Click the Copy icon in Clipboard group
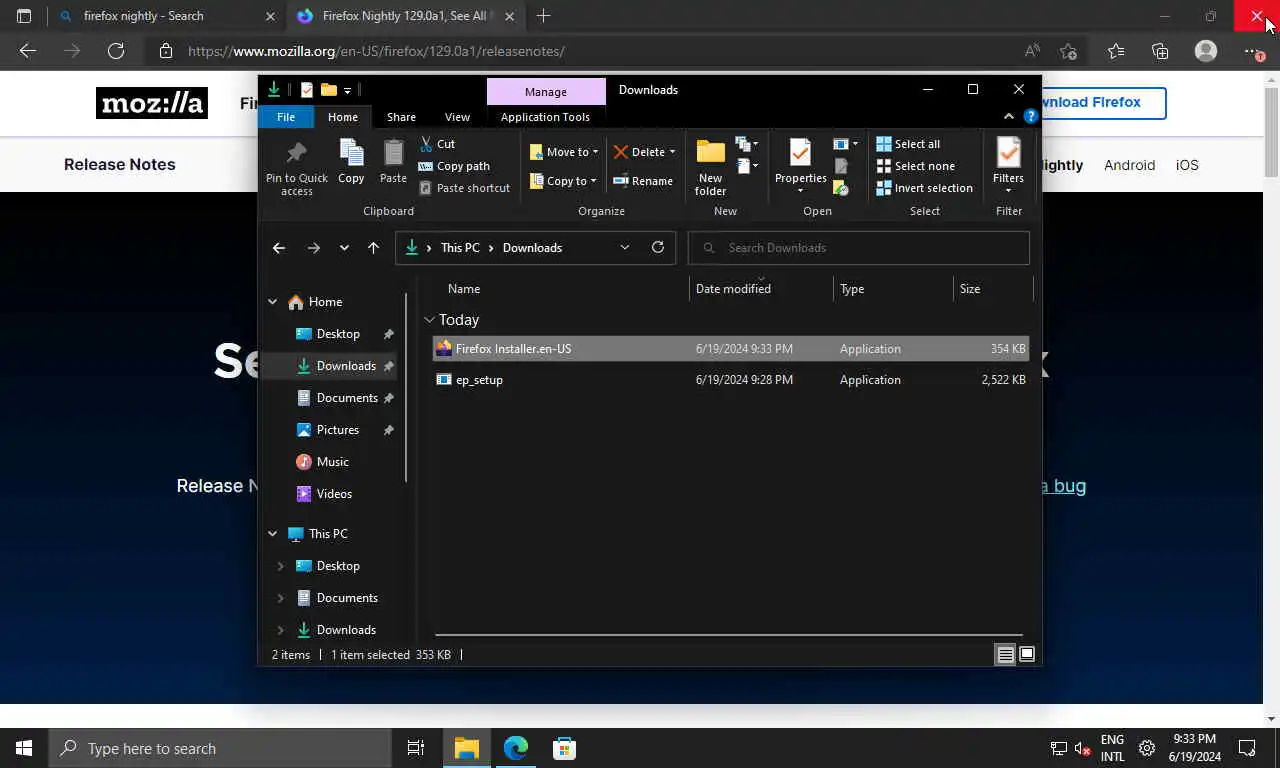This screenshot has width=1280, height=768. pyautogui.click(x=351, y=162)
